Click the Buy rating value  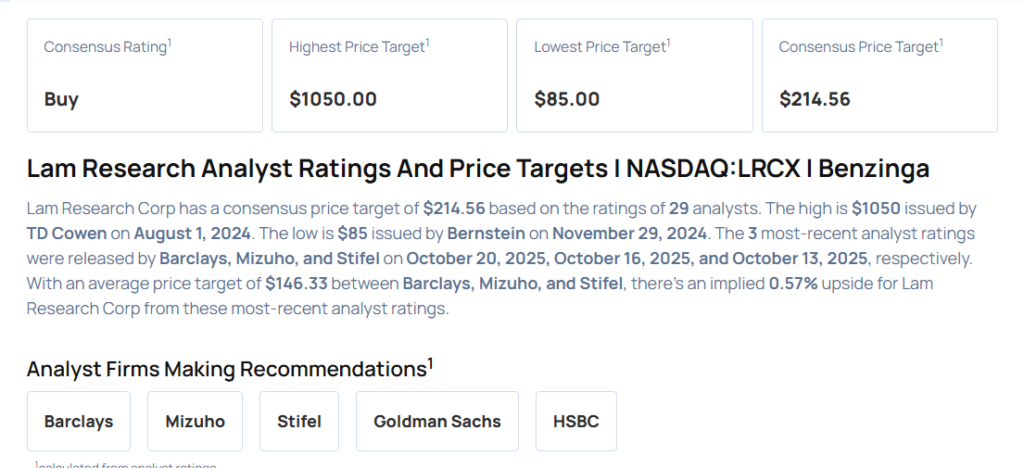click(x=61, y=99)
